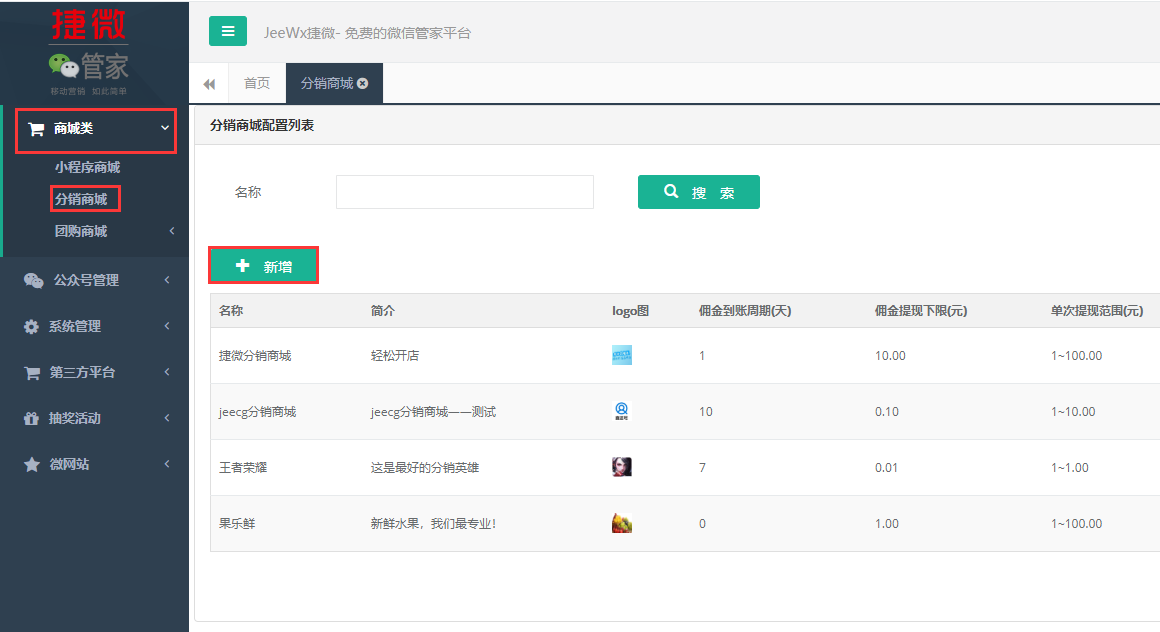Select the 果乐鲜 name cell

click(237, 524)
